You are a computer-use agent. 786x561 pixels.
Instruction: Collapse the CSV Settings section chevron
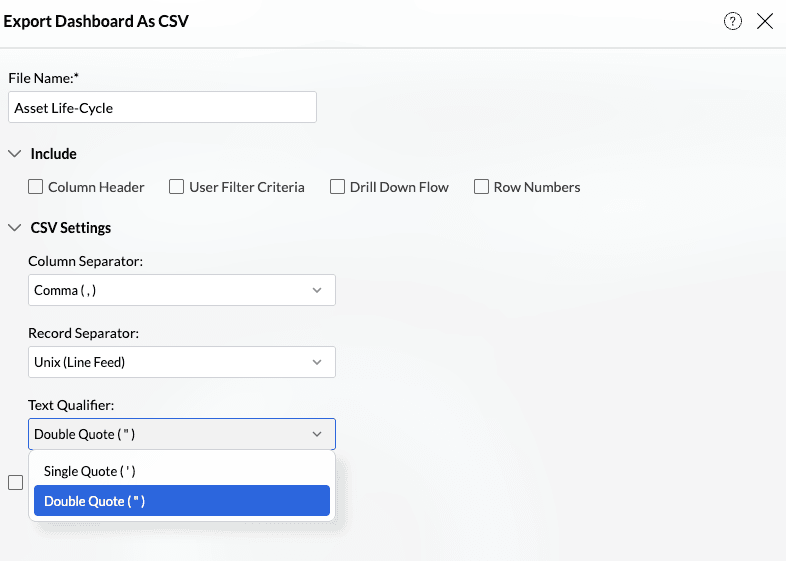[x=15, y=228]
